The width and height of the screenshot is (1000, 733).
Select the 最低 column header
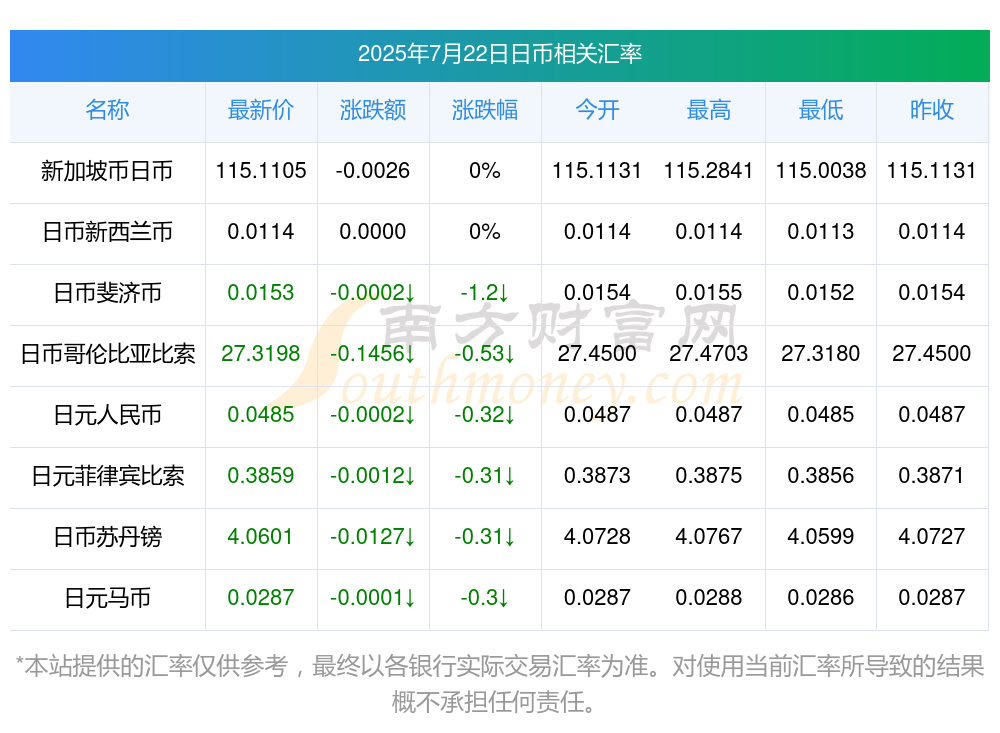pyautogui.click(x=821, y=110)
